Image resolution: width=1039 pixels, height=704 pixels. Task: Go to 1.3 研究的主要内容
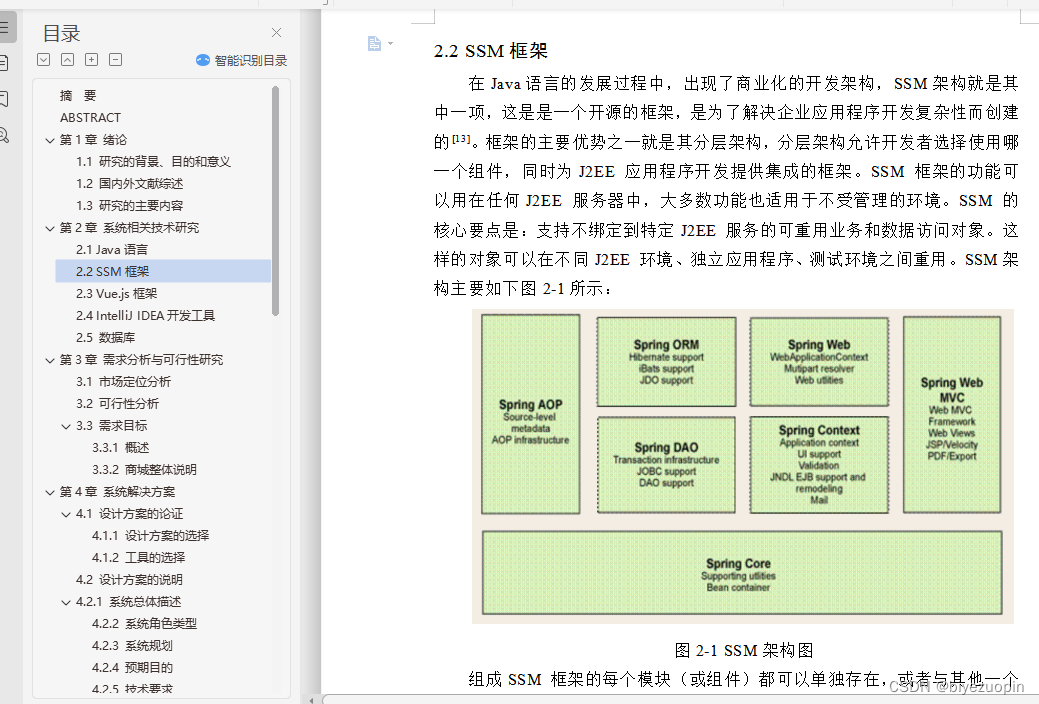(x=129, y=205)
